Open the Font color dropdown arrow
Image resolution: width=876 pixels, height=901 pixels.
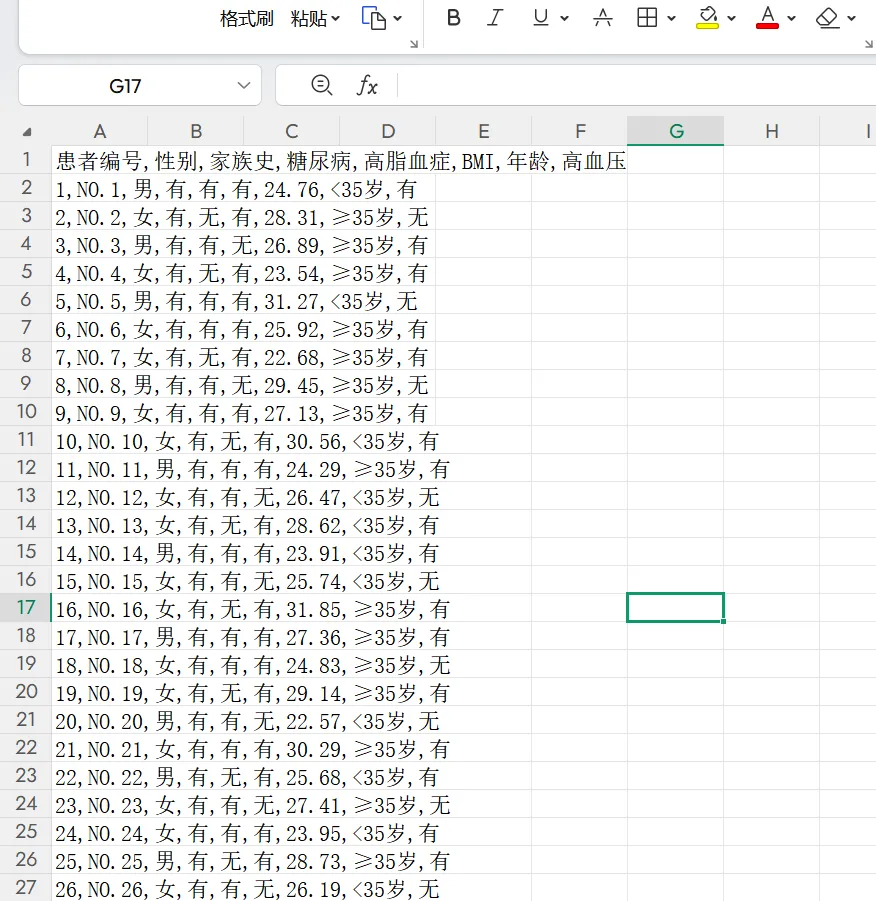(x=792, y=19)
